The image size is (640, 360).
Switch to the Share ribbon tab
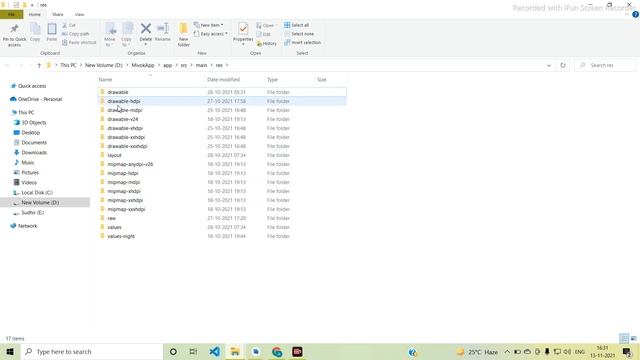click(x=58, y=15)
